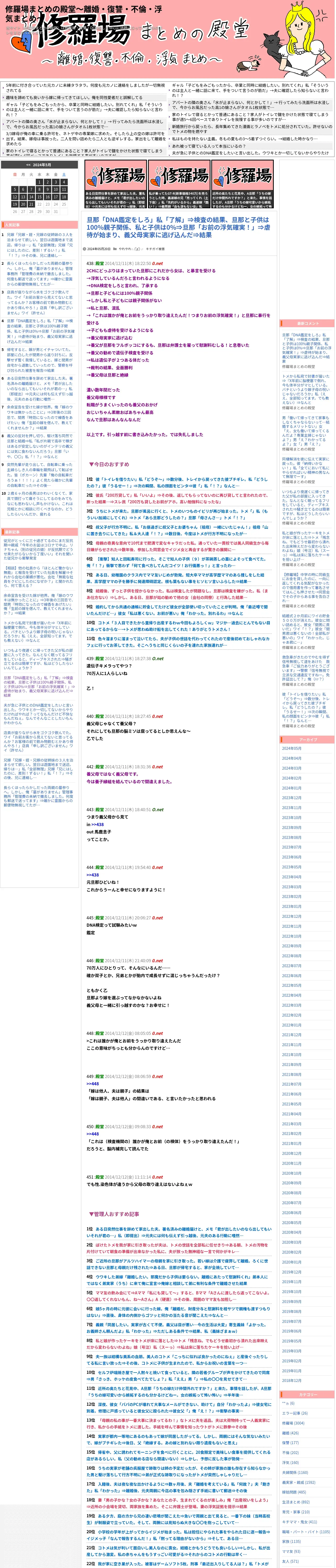This screenshot has height=1568, width=336.
Task: Open archive 2020年12月
Action: (292, 1154)
